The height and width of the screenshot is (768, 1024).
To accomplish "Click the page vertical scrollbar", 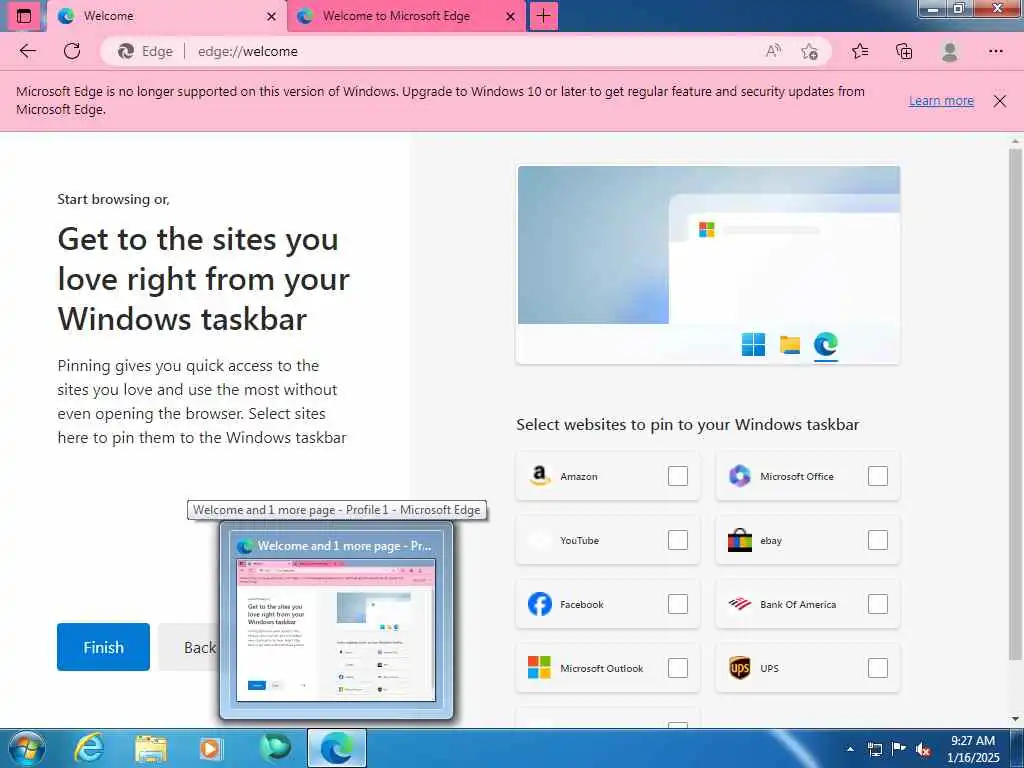I will pyautogui.click(x=1015, y=404).
